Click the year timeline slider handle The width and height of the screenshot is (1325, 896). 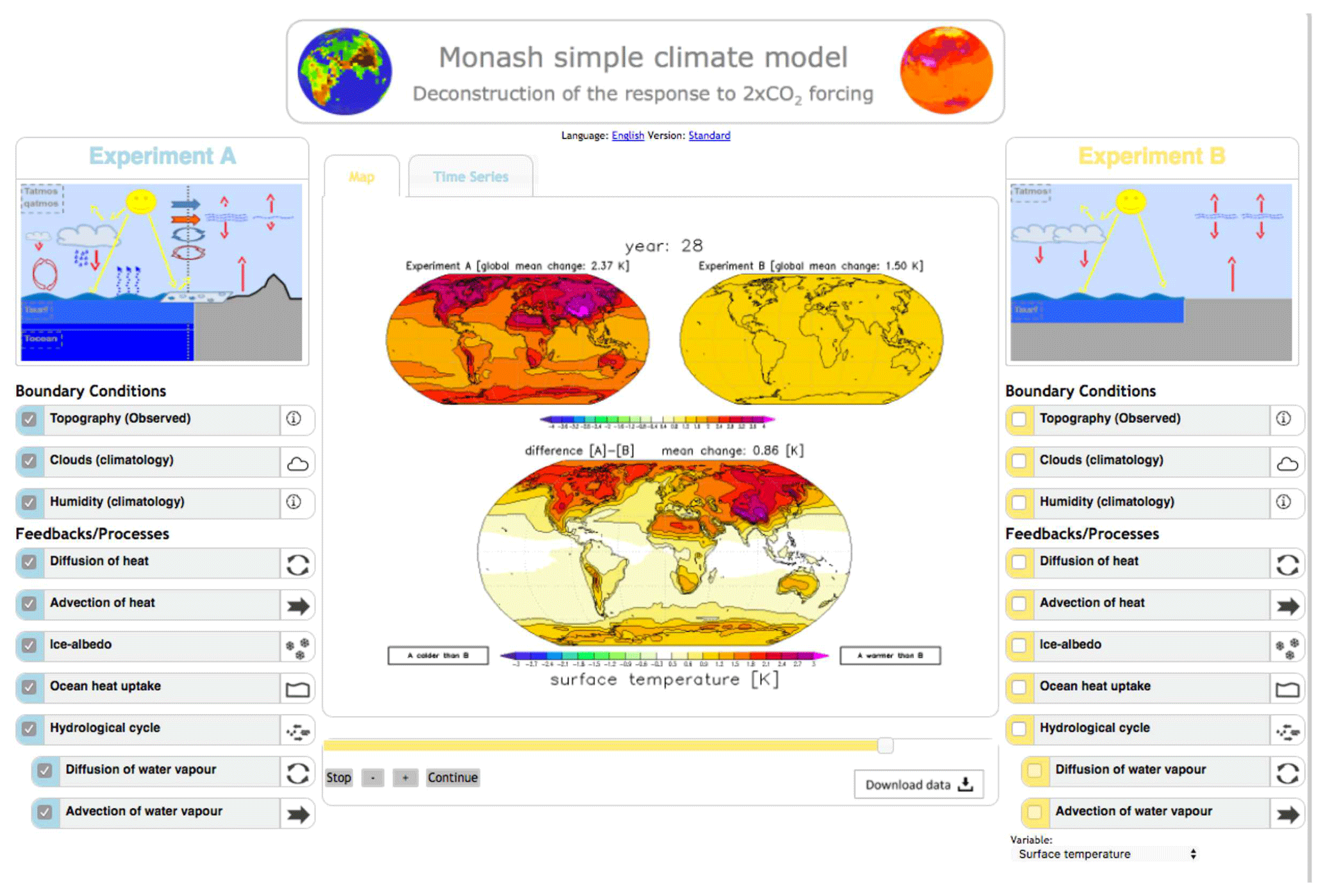885,745
